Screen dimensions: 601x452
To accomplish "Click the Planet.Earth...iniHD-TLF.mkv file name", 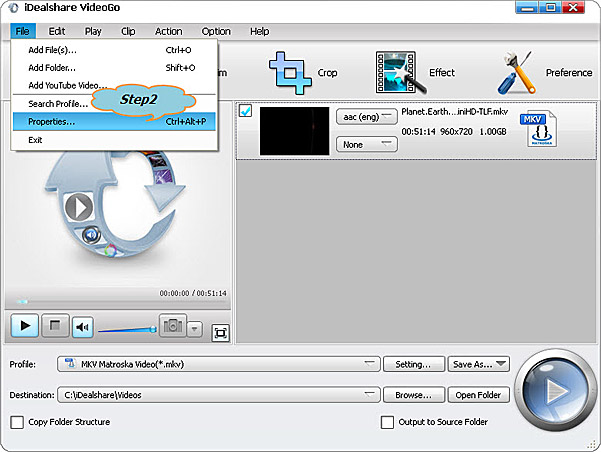I will pos(455,112).
